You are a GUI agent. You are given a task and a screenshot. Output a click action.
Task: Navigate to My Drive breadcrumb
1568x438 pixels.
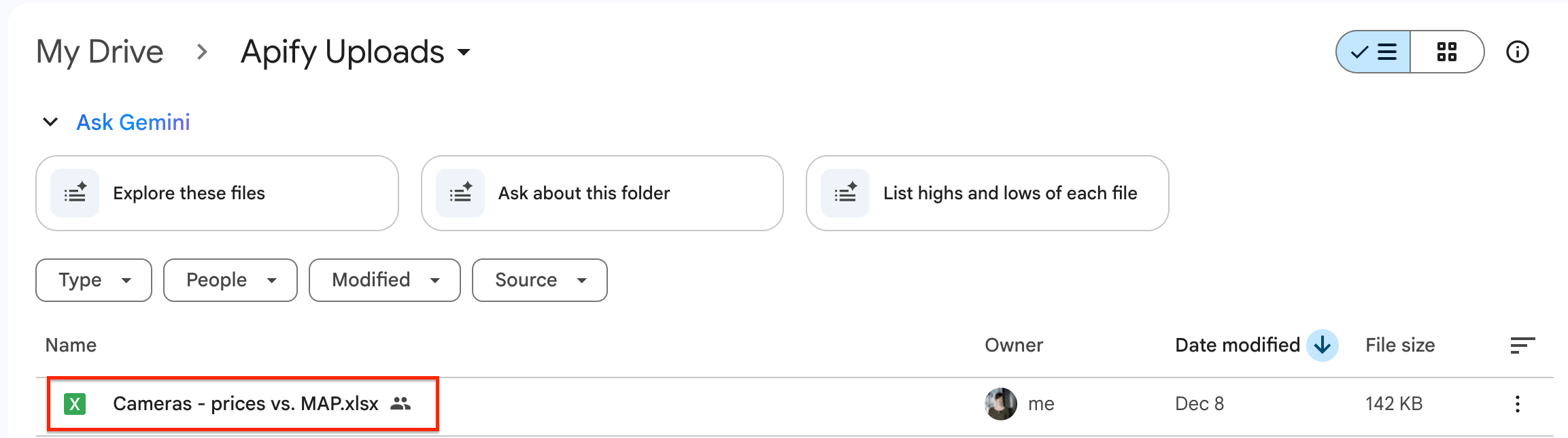point(99,51)
